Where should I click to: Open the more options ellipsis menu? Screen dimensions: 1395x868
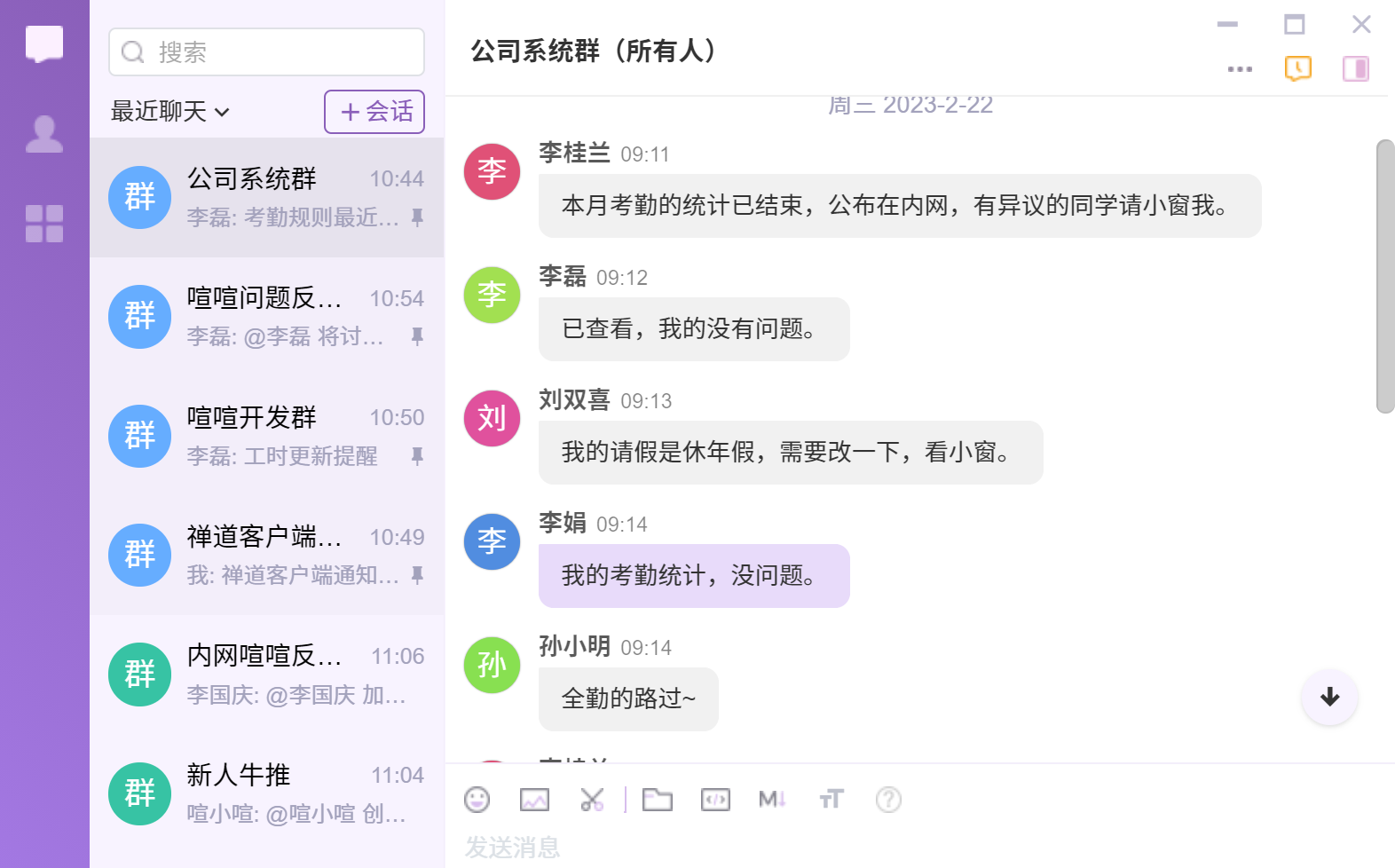[1240, 68]
